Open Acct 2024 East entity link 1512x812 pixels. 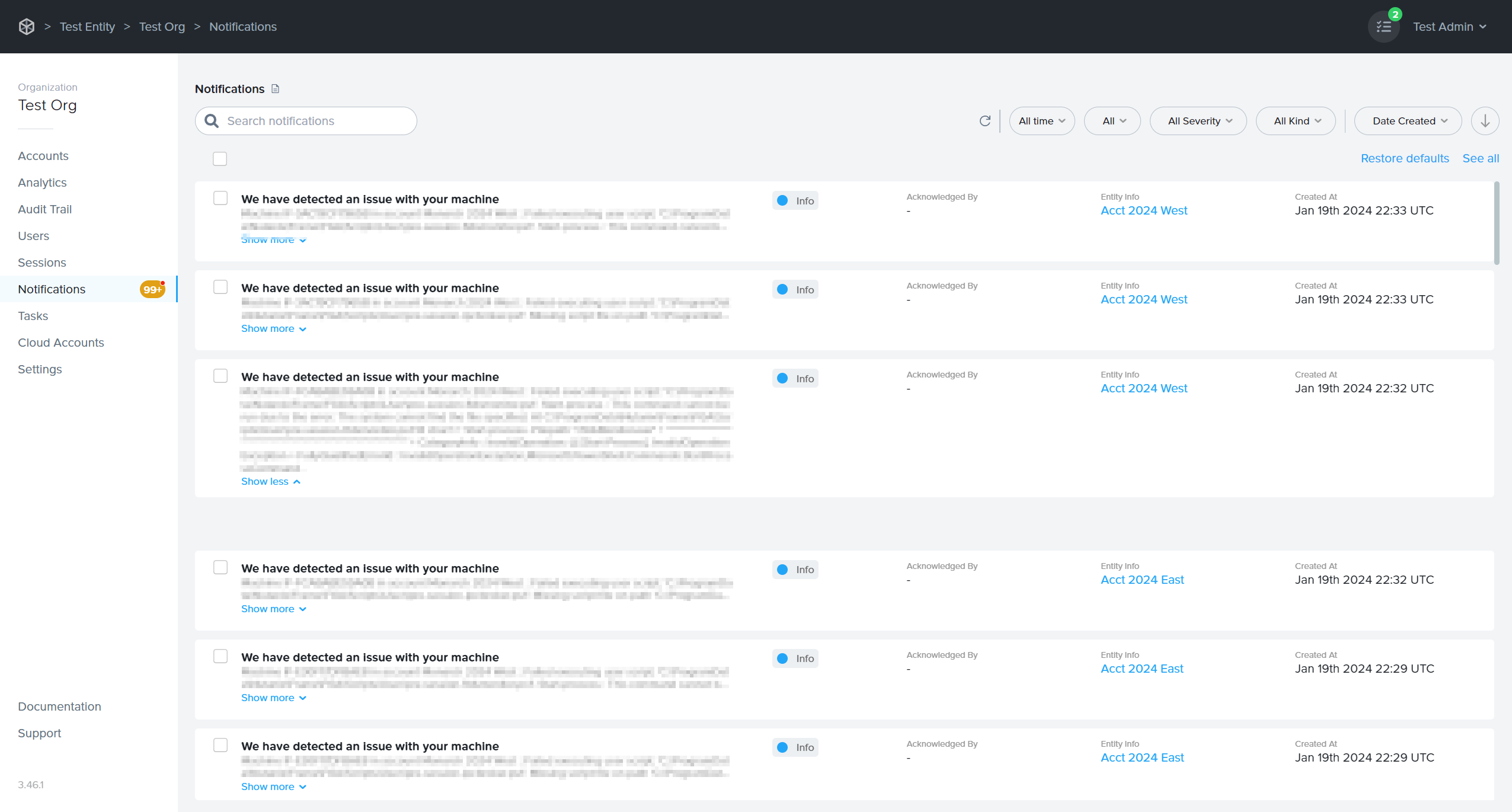(x=1142, y=579)
